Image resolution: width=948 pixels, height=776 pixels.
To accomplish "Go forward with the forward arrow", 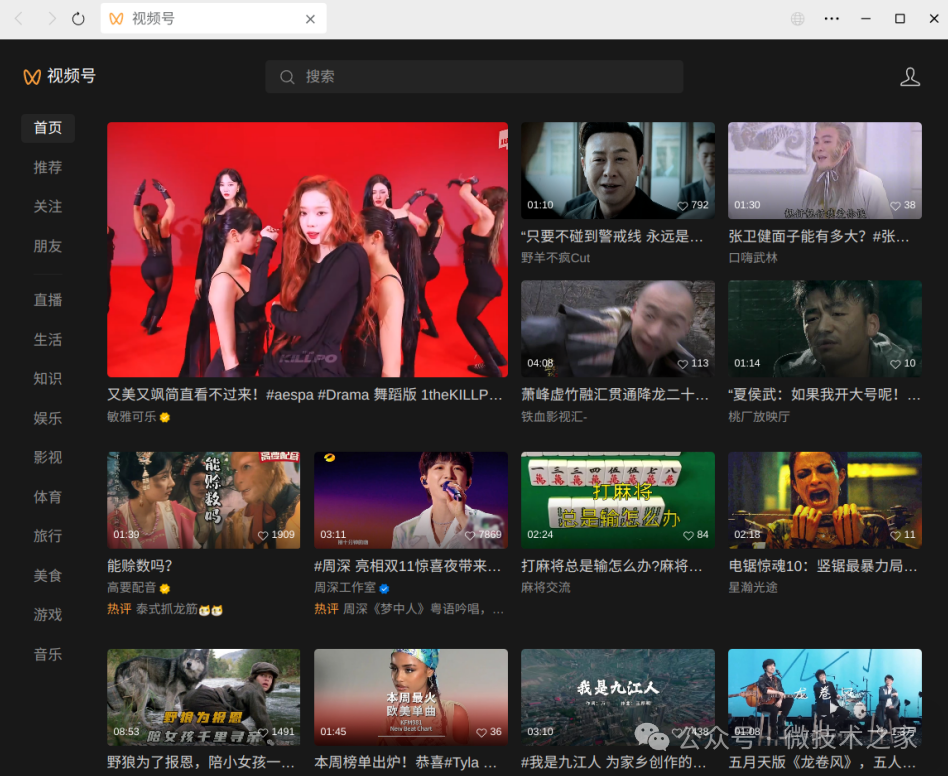I will (52, 19).
